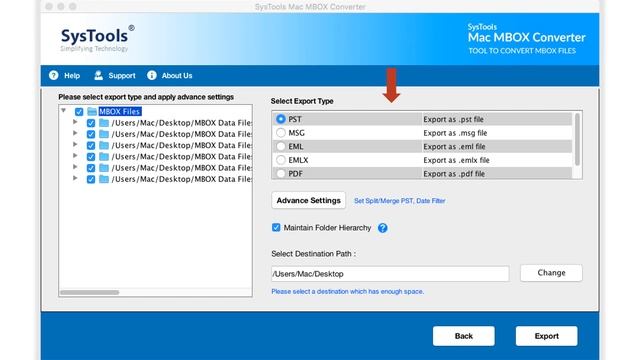This screenshot has width=640, height=360.
Task: Select EML export type radio button
Action: tap(281, 146)
